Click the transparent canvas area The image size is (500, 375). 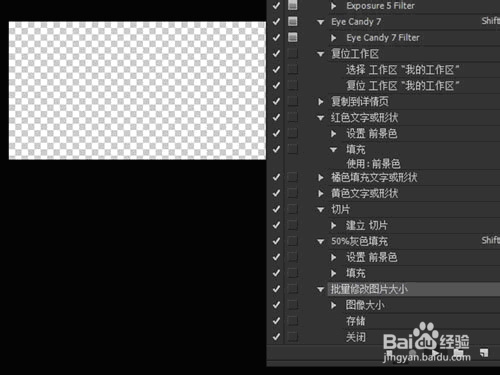pyautogui.click(x=137, y=91)
